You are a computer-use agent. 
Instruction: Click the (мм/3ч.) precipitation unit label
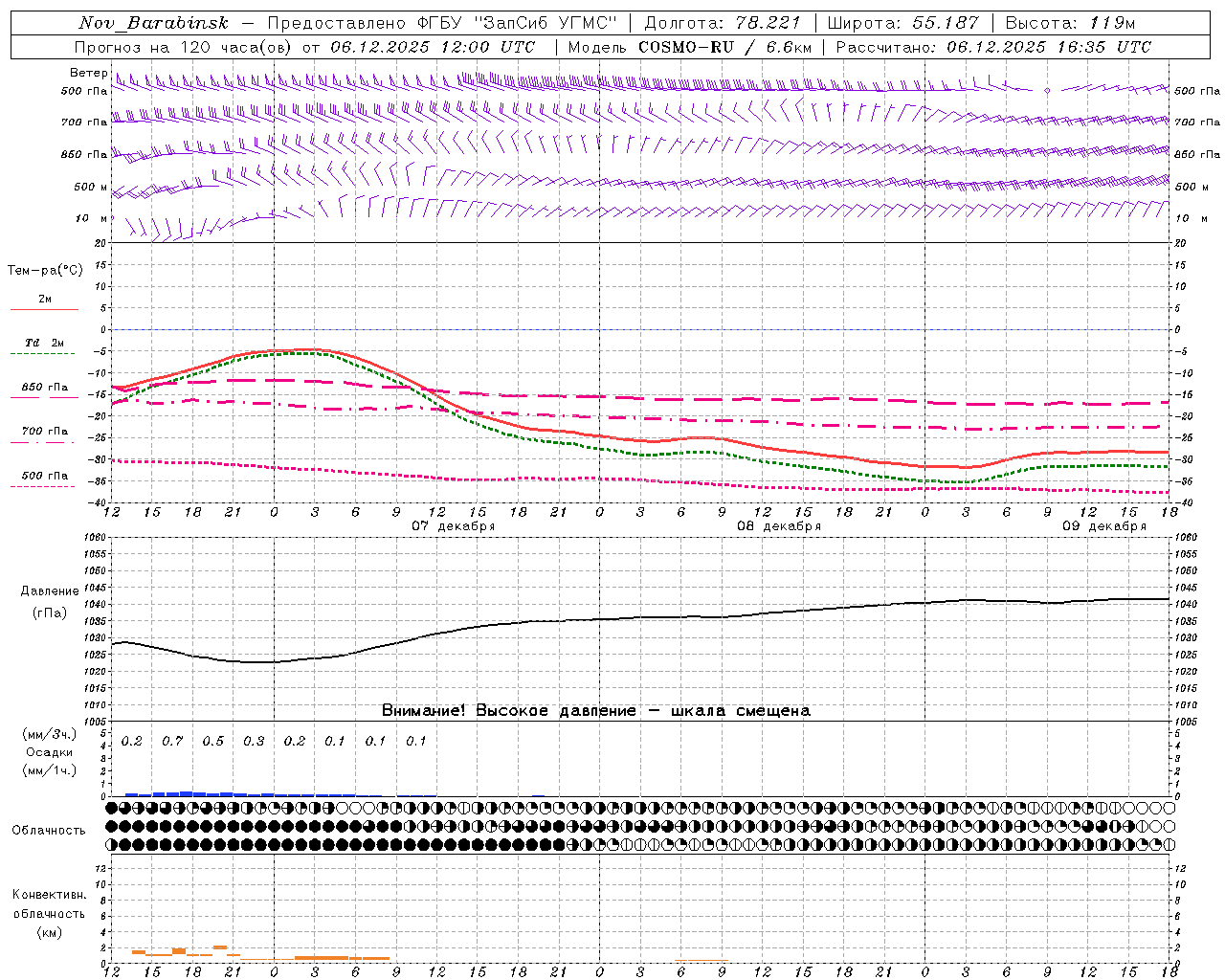coord(50,734)
